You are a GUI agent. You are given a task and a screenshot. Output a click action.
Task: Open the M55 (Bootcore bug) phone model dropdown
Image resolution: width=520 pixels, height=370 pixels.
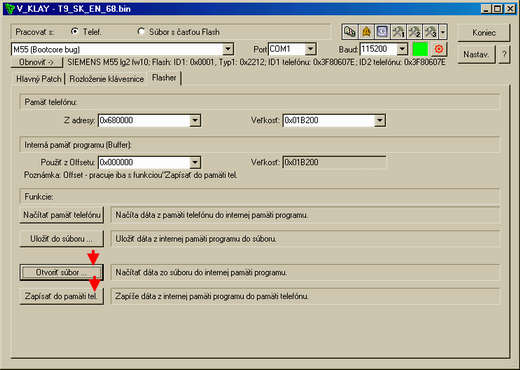tap(228, 49)
